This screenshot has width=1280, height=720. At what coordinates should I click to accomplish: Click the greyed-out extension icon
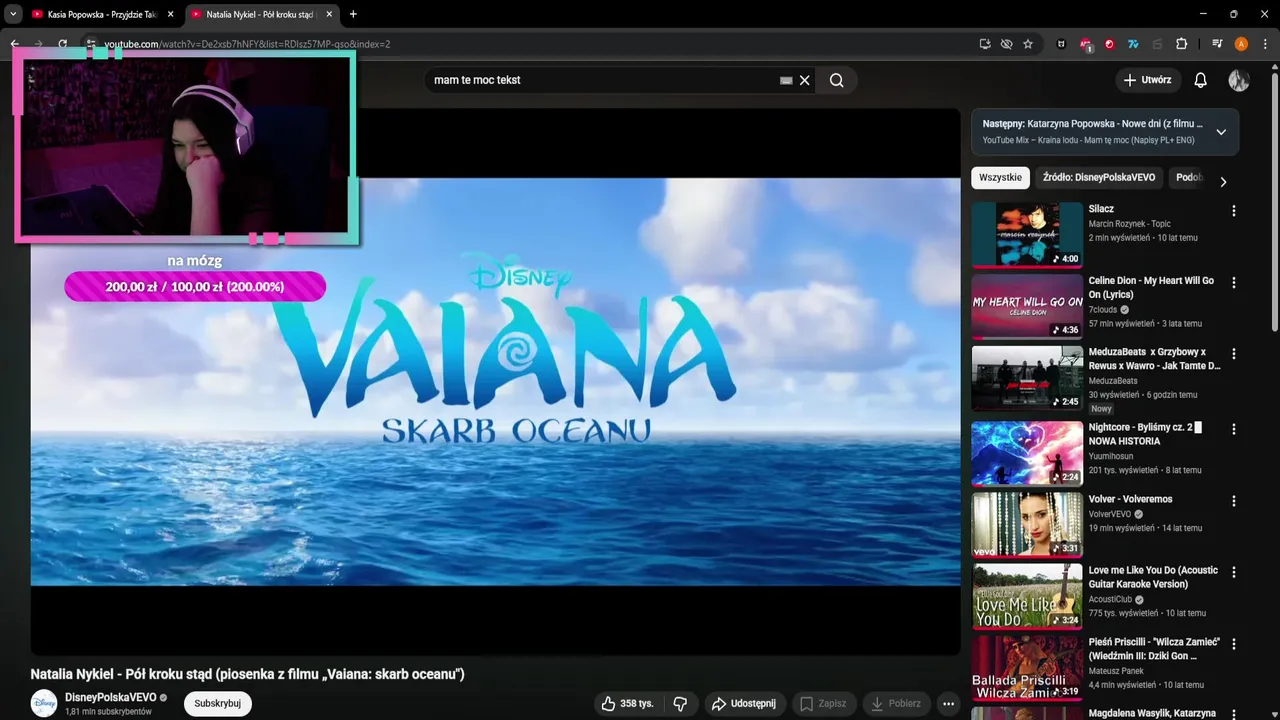coord(1157,44)
